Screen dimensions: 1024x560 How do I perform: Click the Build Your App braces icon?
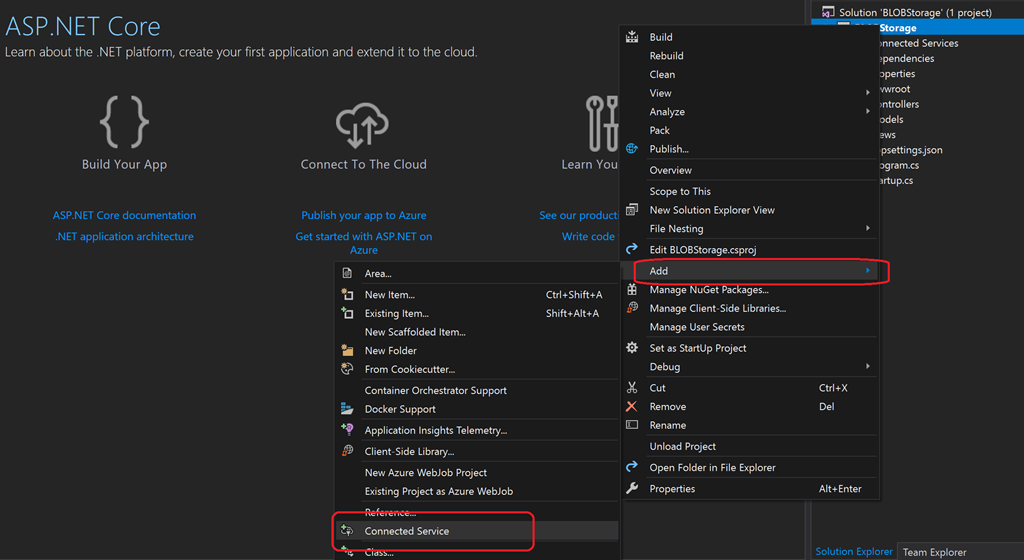click(124, 122)
